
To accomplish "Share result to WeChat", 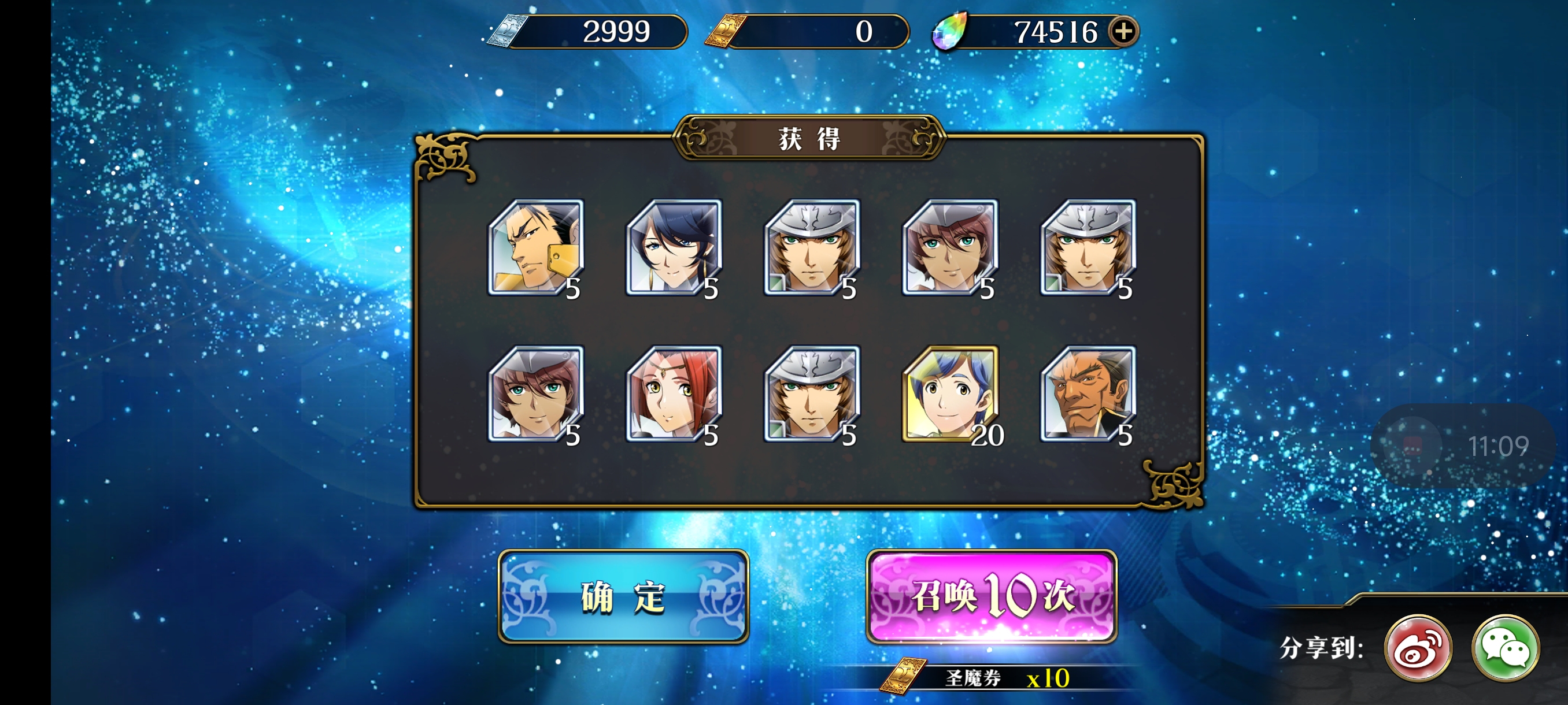I will pyautogui.click(x=1506, y=647).
